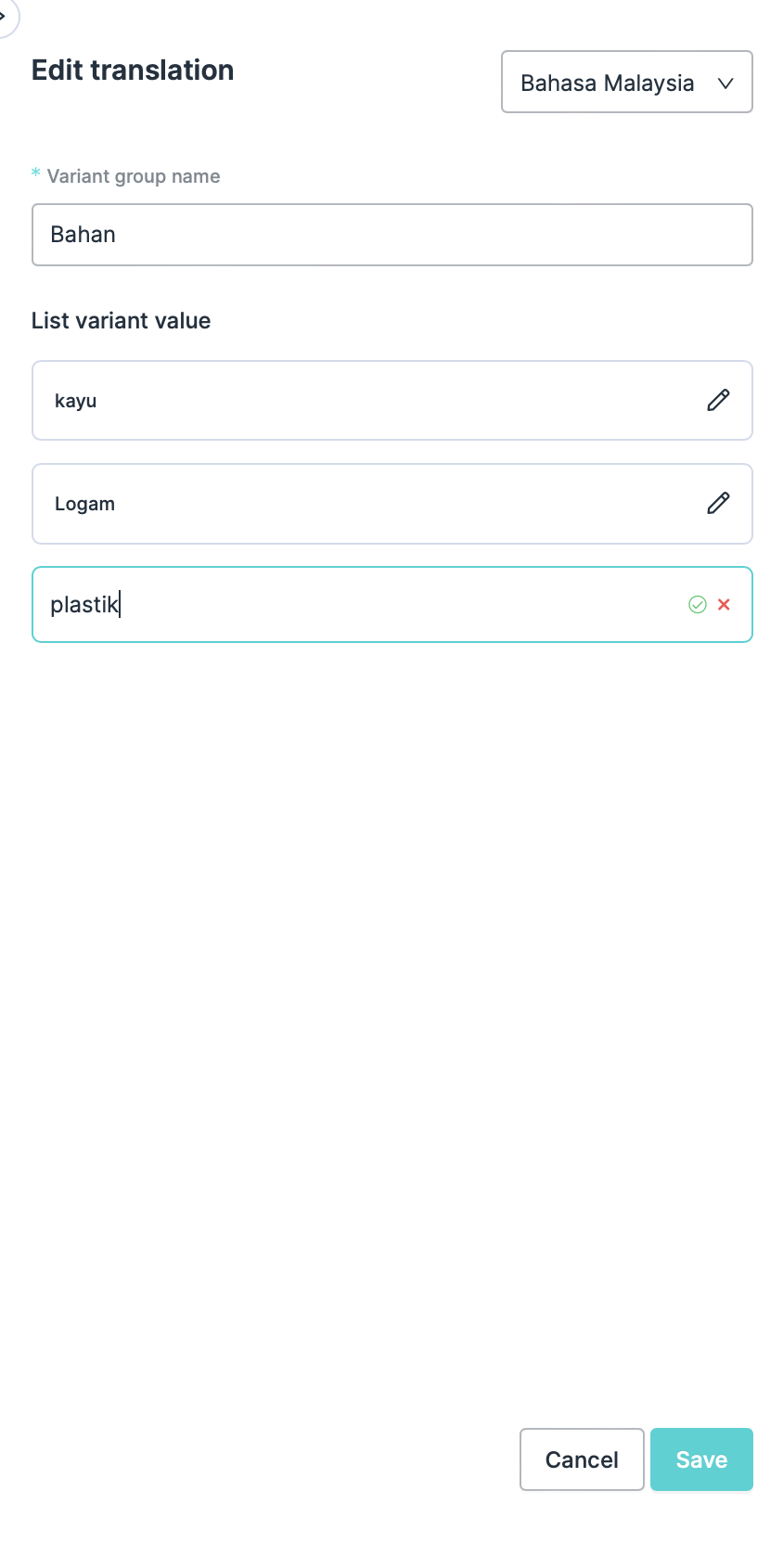
Task: Click the Bahasa Malaysia text in selector
Action: tap(607, 84)
